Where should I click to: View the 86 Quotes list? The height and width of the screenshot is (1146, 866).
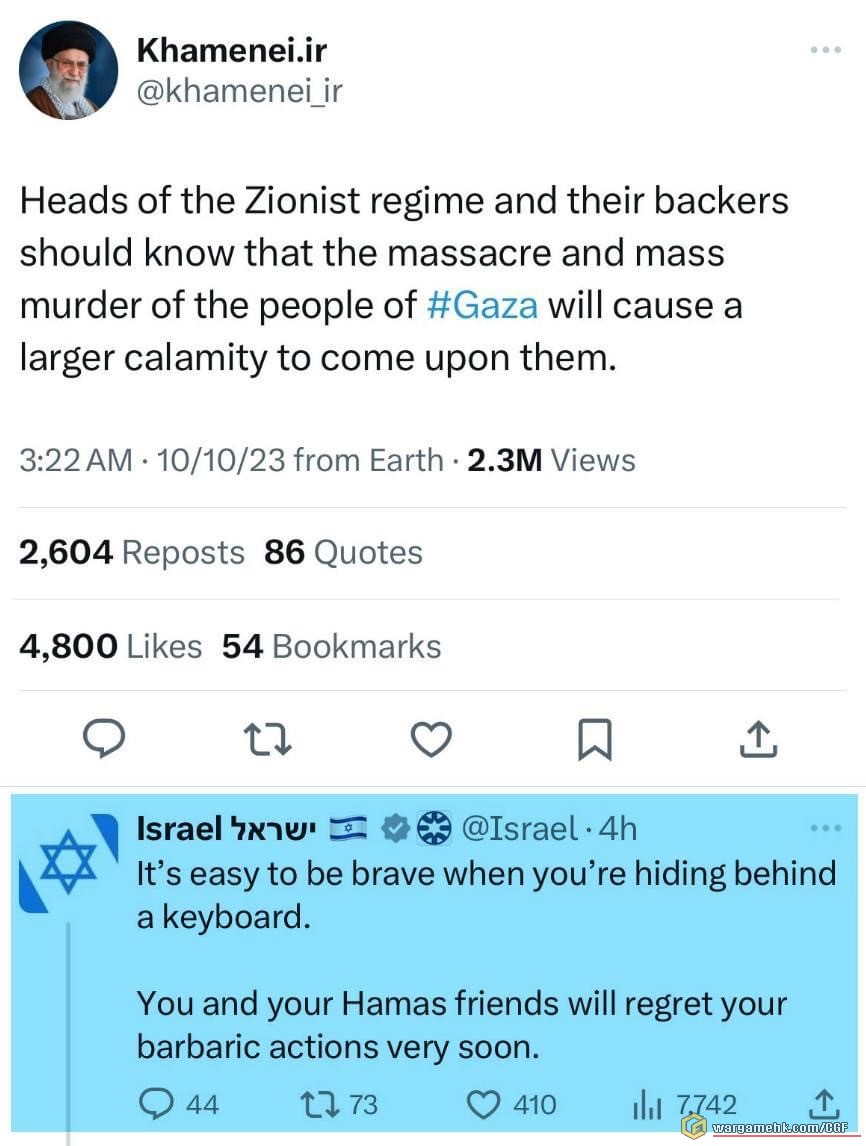coord(343,553)
